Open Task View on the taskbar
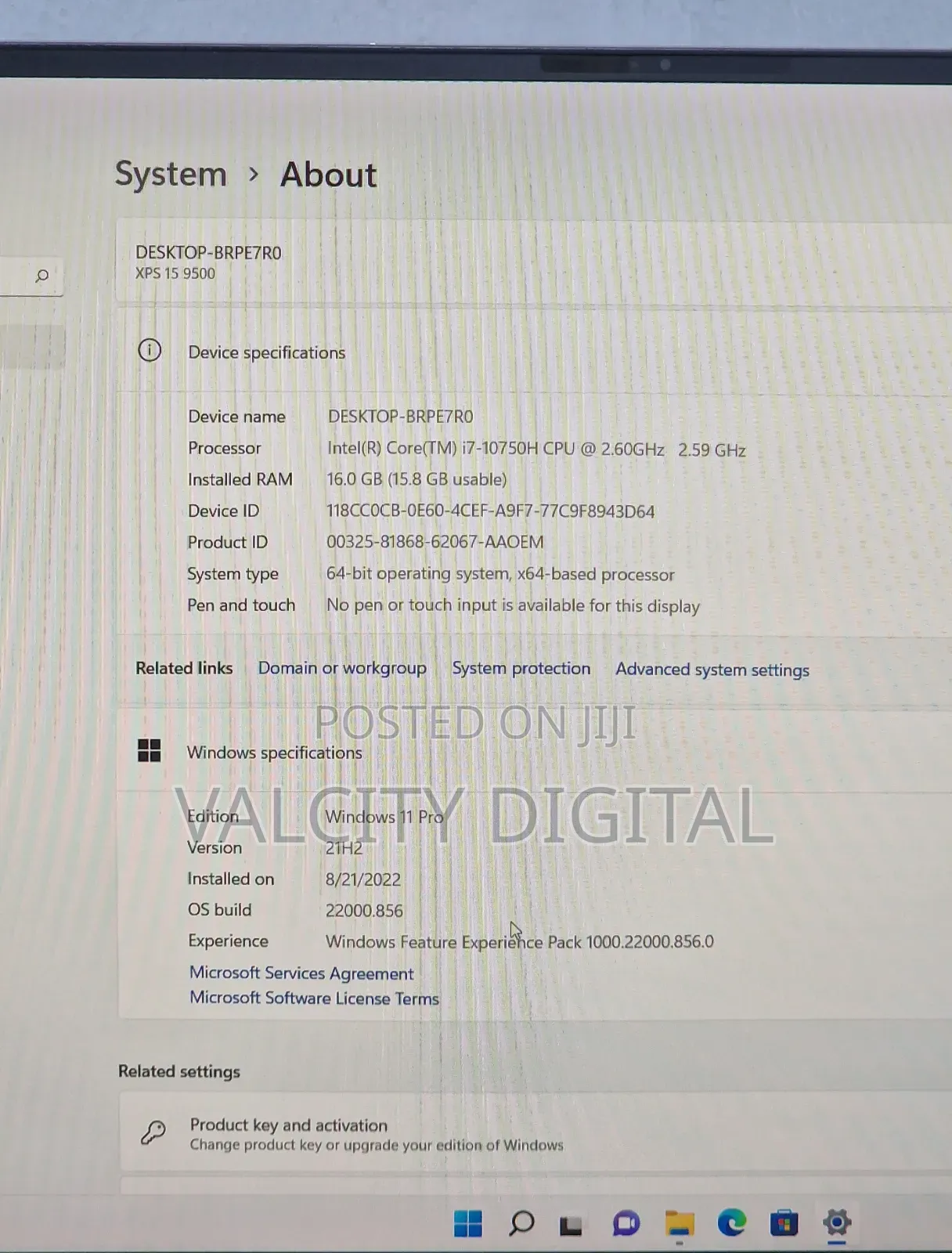 click(571, 1225)
